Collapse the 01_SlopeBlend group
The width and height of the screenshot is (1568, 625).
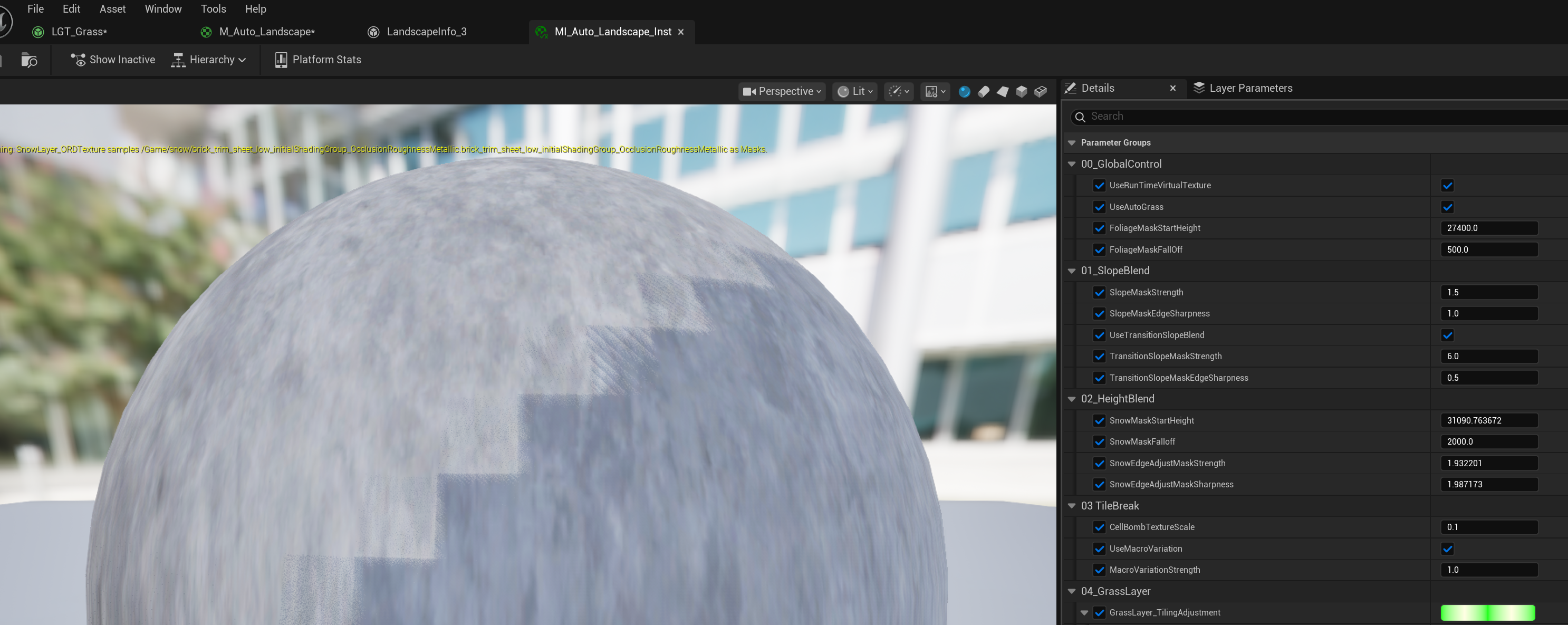(1072, 271)
